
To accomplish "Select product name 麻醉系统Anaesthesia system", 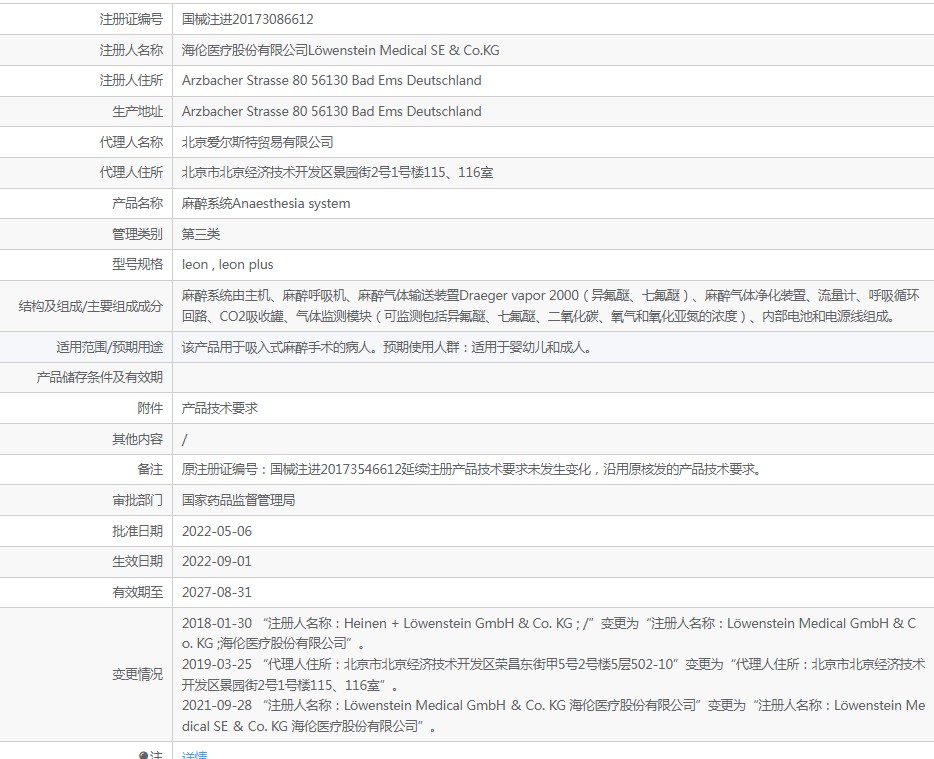I will pyautogui.click(x=266, y=203).
